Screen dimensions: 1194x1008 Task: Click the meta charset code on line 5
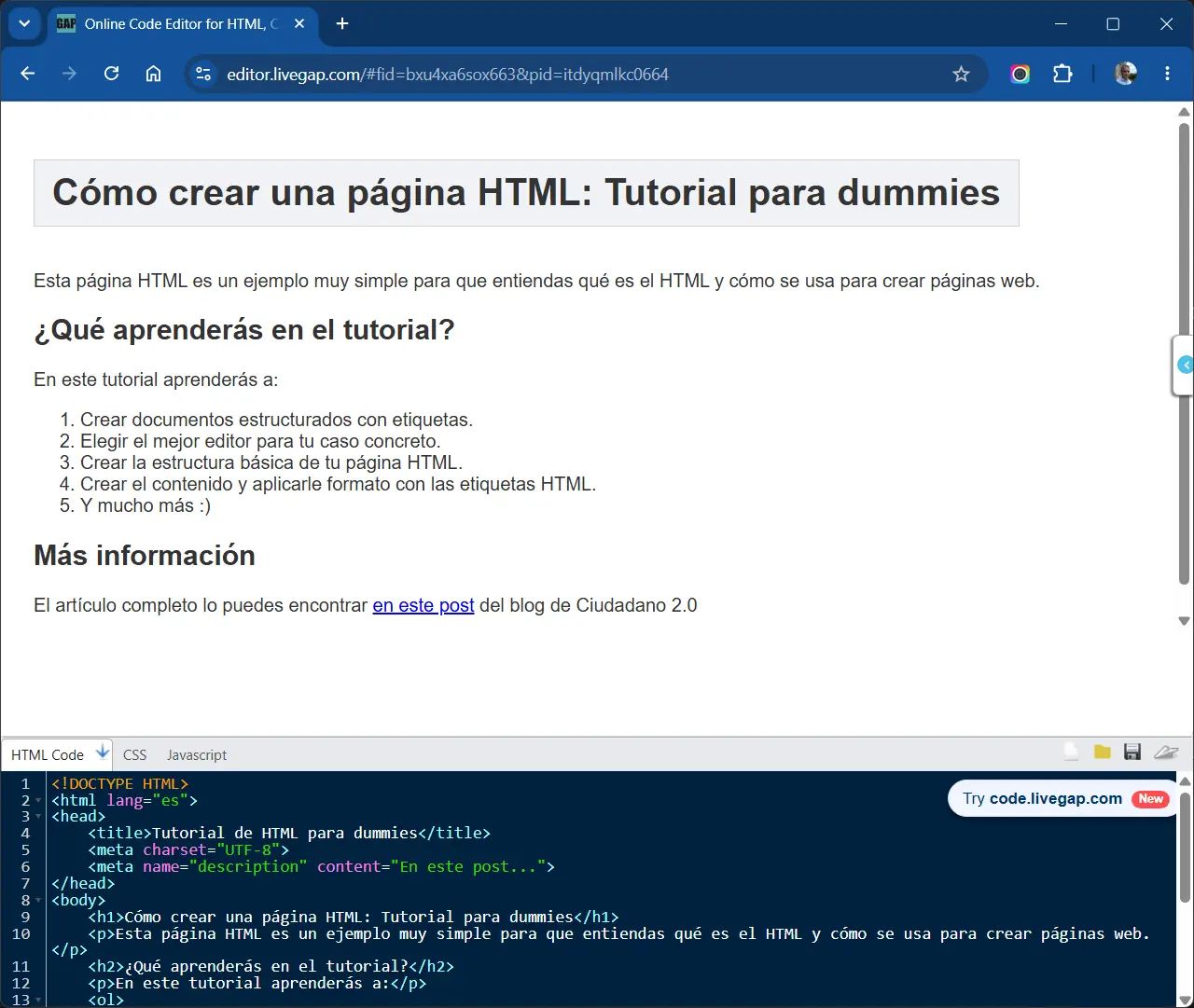coord(188,850)
